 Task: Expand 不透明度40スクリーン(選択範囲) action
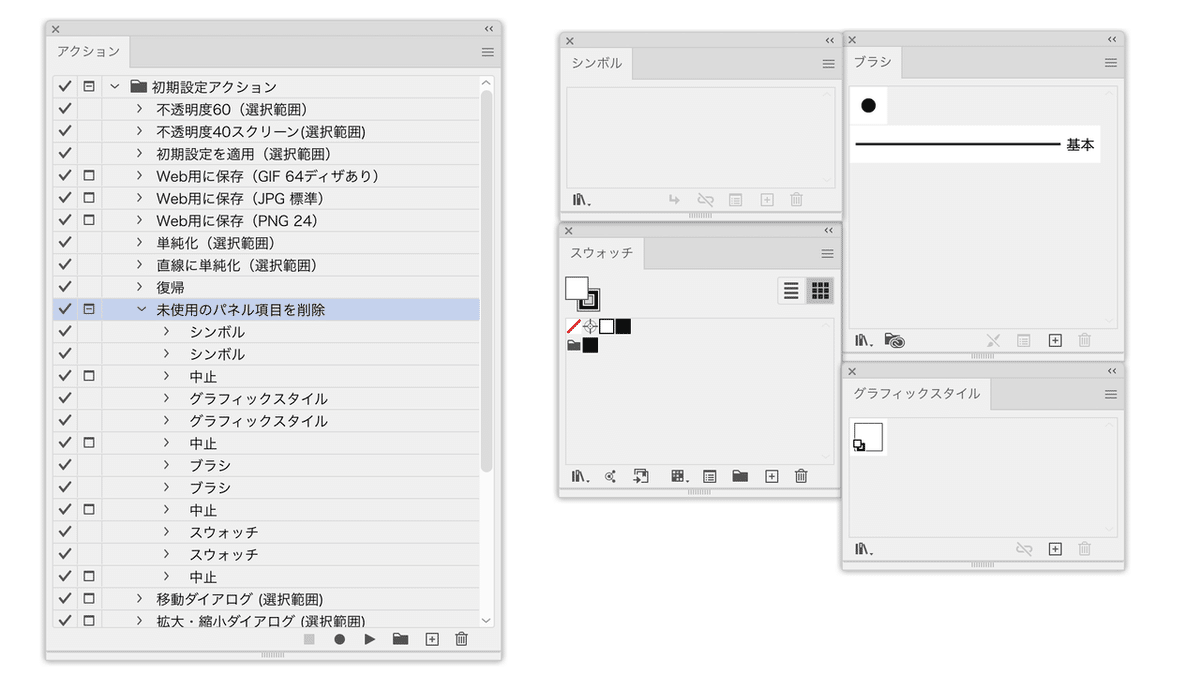click(140, 132)
